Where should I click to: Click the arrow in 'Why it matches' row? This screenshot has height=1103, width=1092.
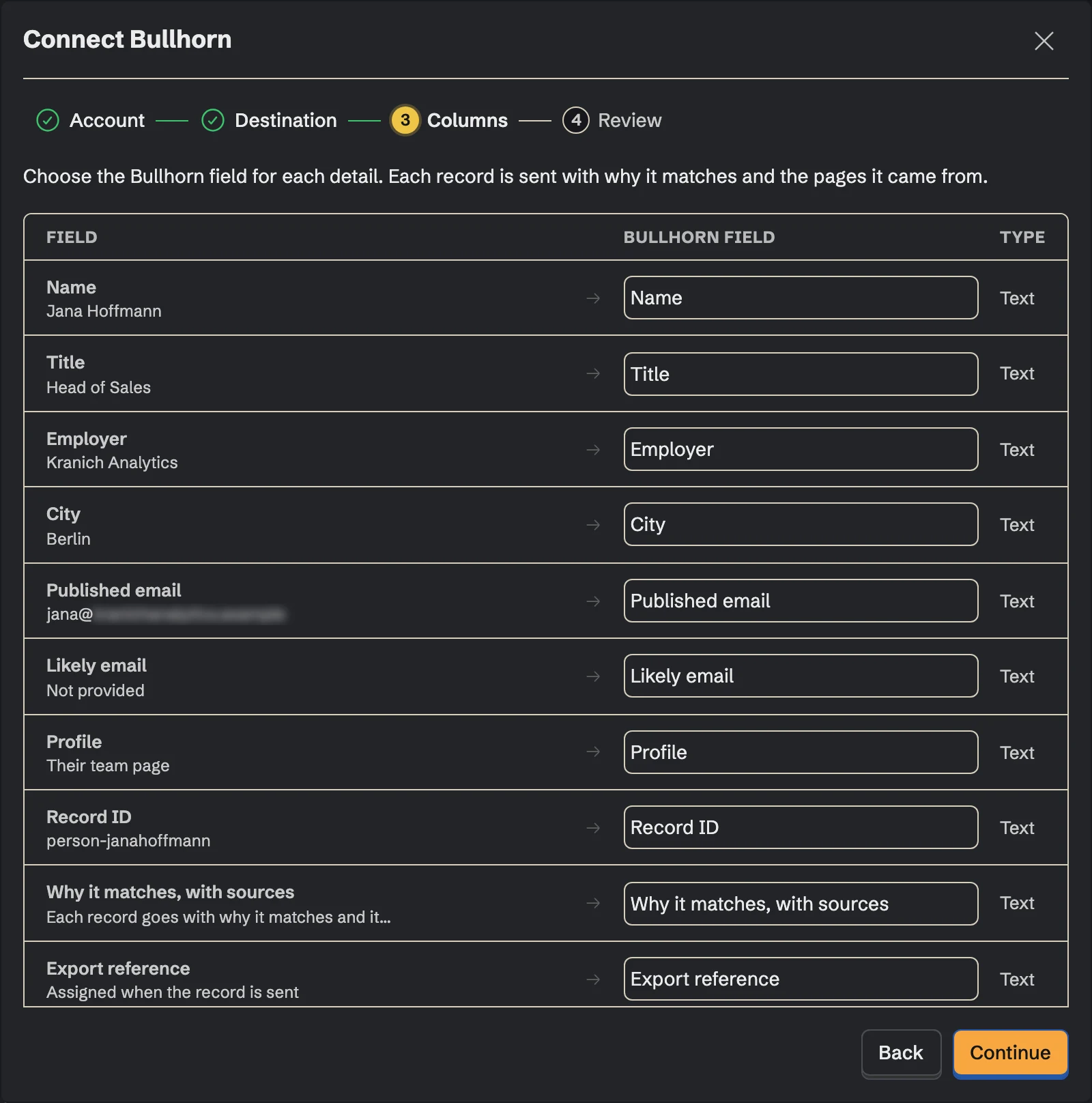(x=593, y=903)
